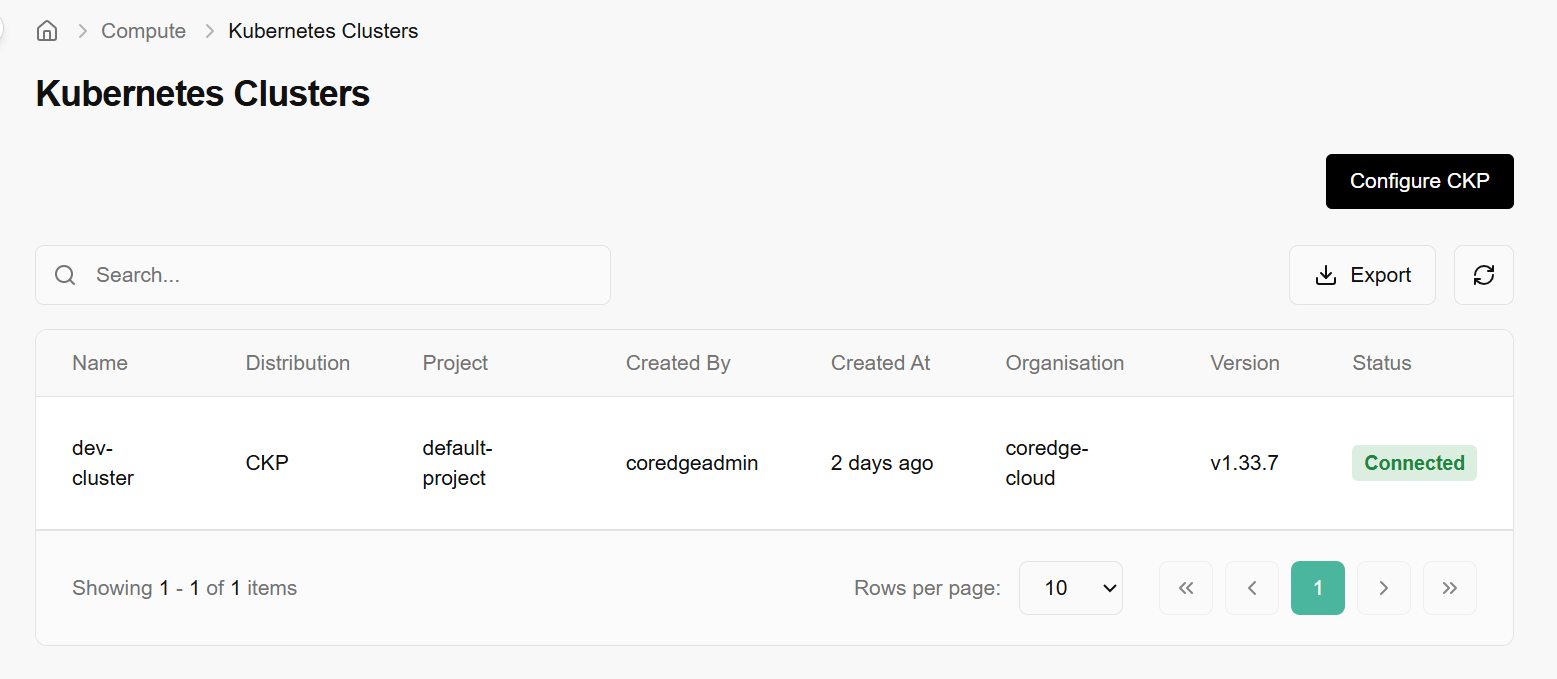1557x679 pixels.
Task: Click the Configure CKP button
Action: 1419,181
